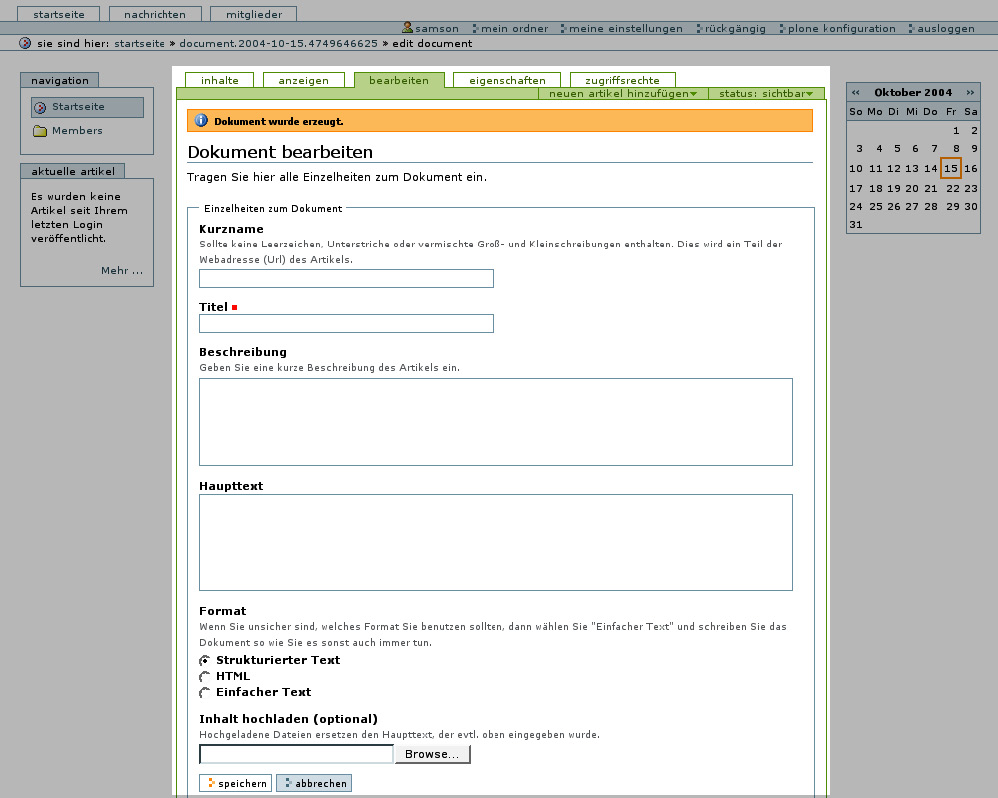Switch to the inhalte tab
The width and height of the screenshot is (998, 798).
click(219, 80)
